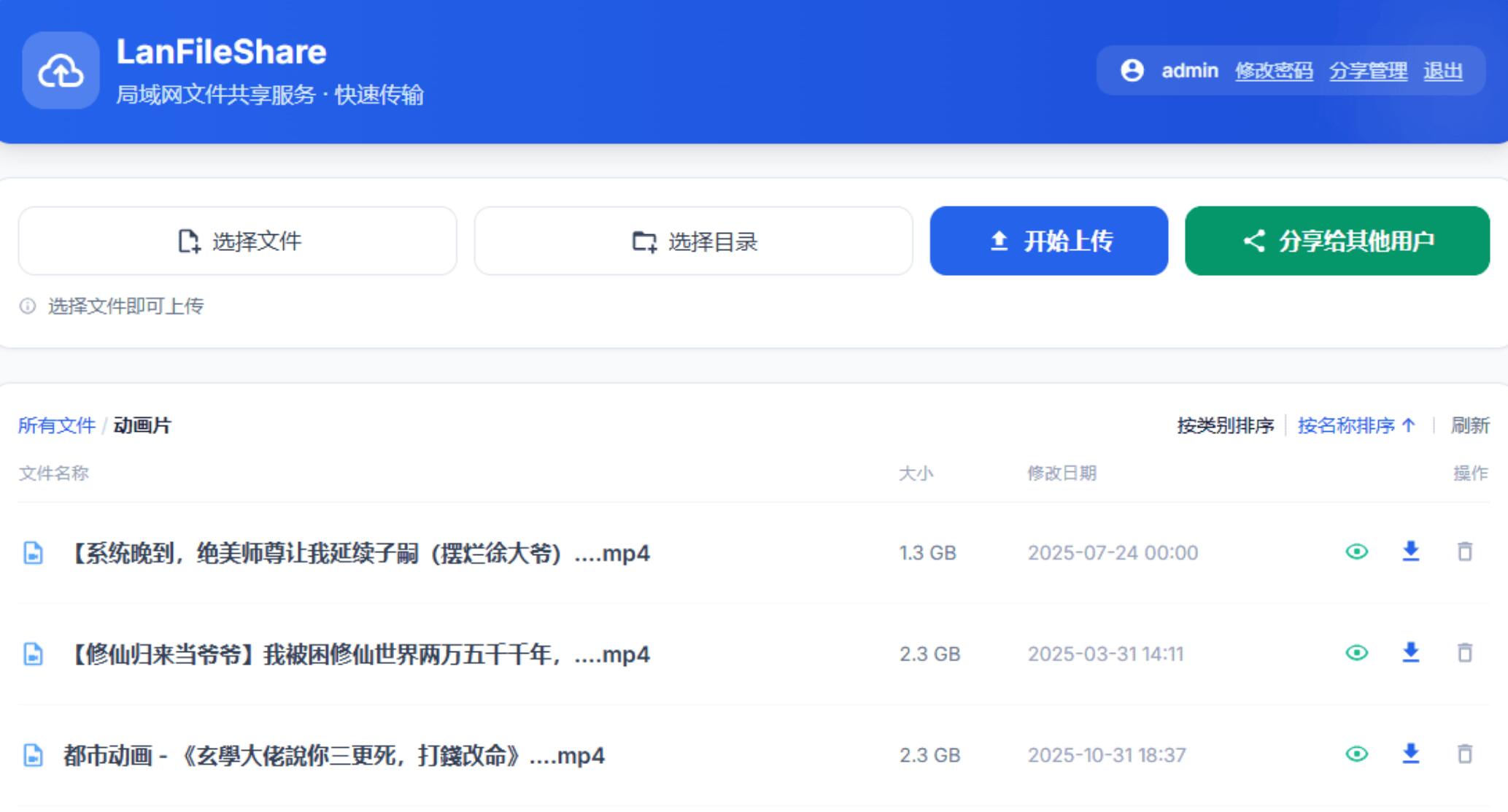Click the info icon beside 选择文件即可上传

pos(28,306)
